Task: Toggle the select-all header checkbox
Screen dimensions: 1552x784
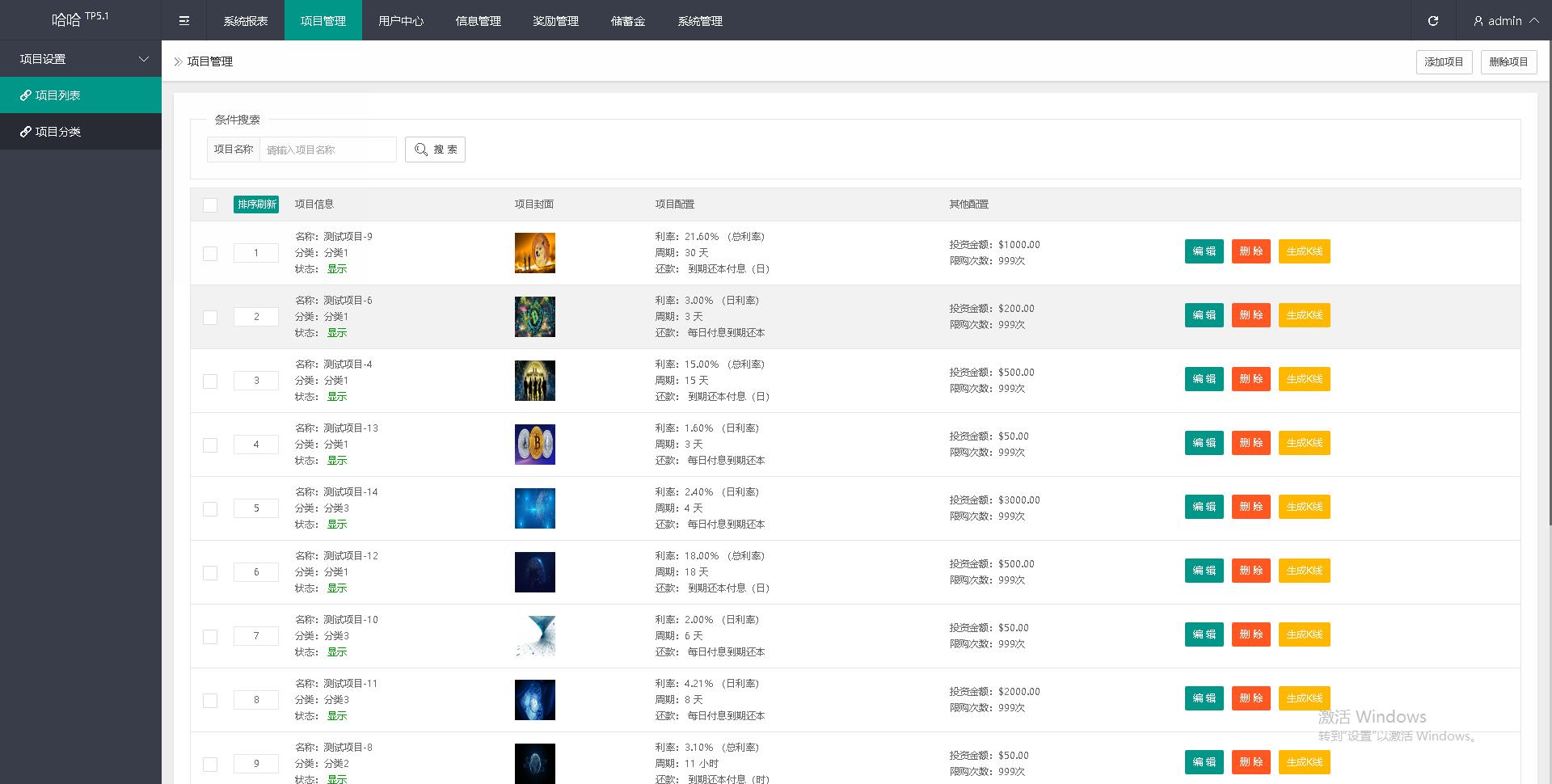Action: click(210, 205)
